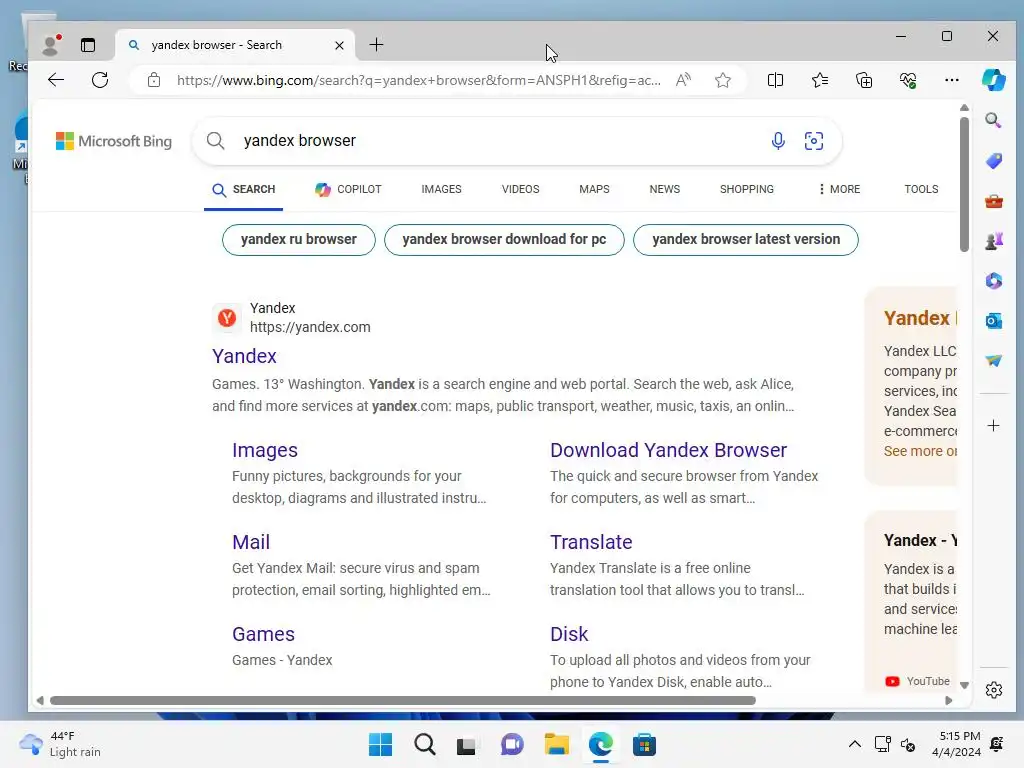Open Microsoft Store from taskbar
1024x768 pixels.
point(644,744)
